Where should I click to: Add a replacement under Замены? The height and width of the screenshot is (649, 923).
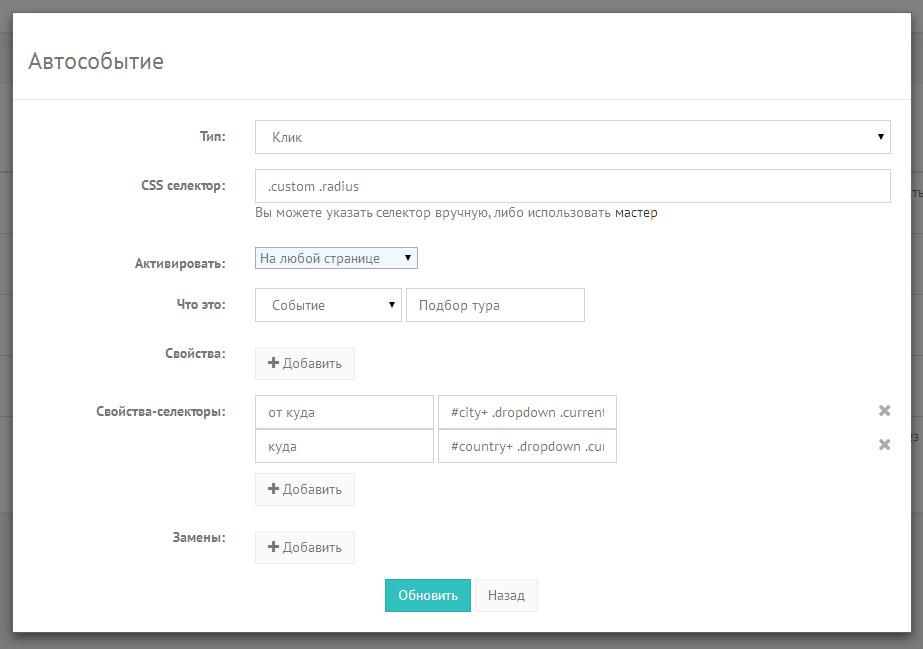click(305, 547)
